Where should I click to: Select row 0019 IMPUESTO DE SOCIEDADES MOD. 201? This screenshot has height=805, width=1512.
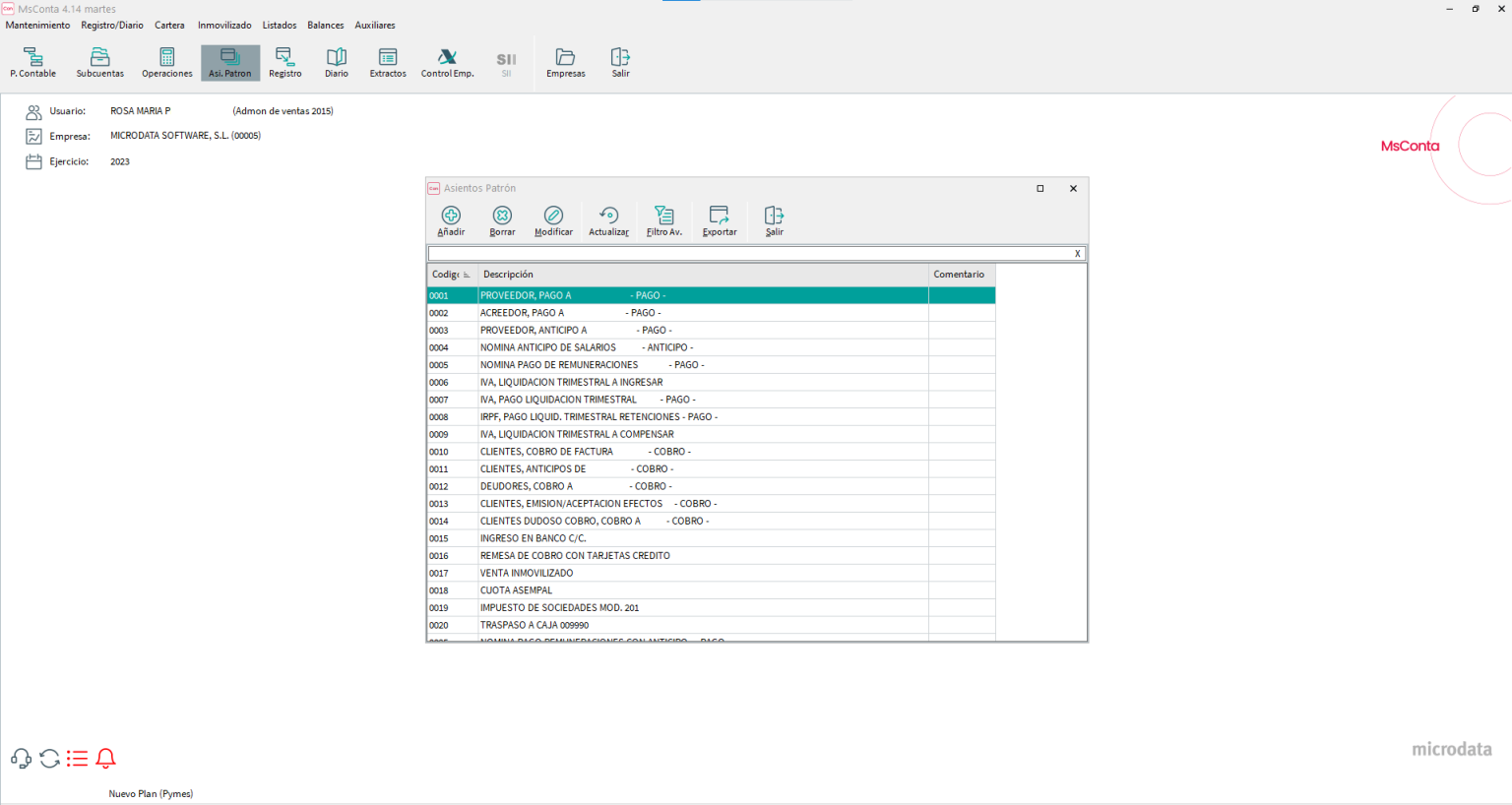[x=711, y=608]
